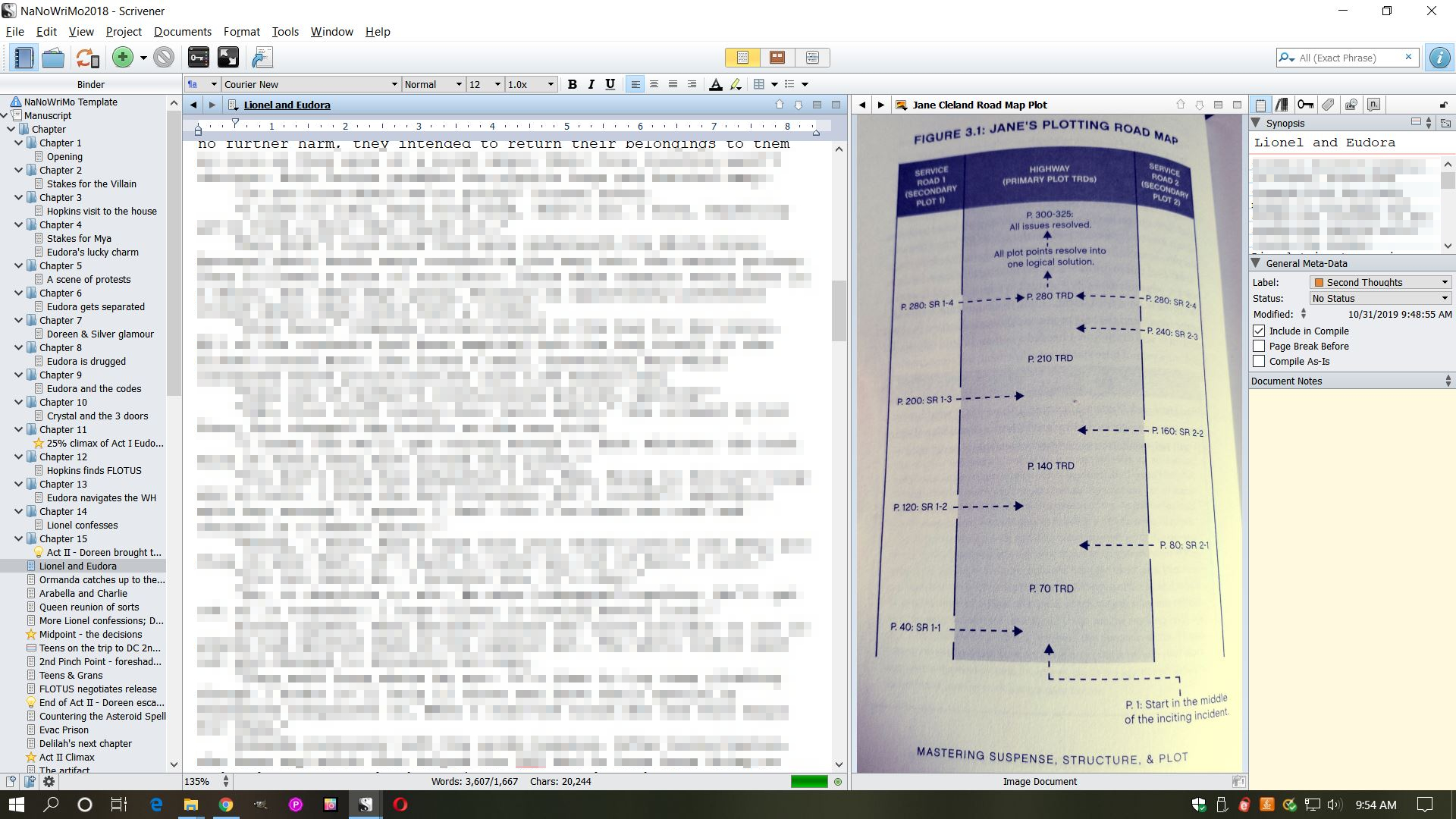Switch to document Scrivenings view mode
The height and width of the screenshot is (819, 1456).
click(x=742, y=58)
